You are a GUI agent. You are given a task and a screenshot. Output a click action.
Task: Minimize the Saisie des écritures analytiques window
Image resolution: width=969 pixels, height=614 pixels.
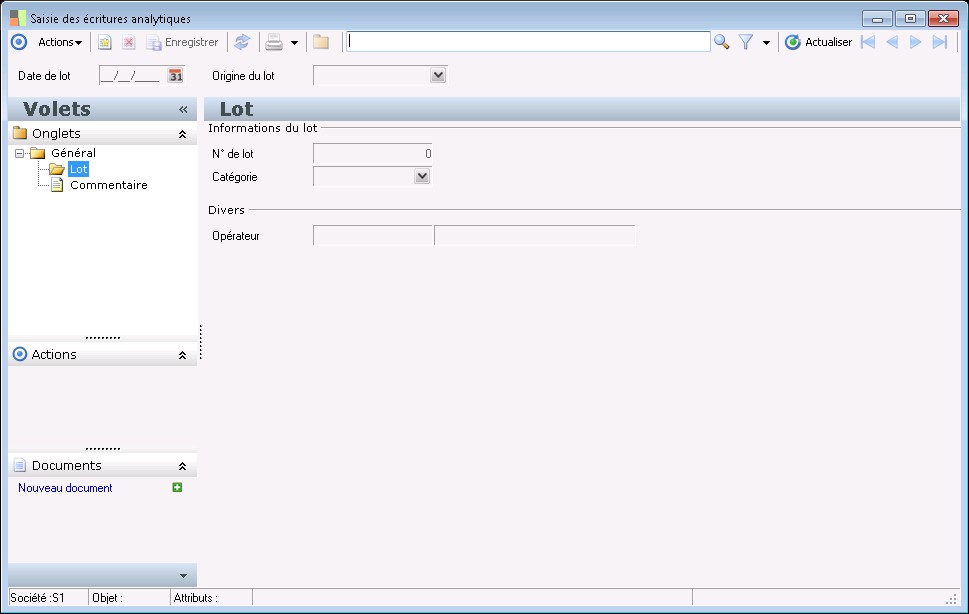point(877,19)
